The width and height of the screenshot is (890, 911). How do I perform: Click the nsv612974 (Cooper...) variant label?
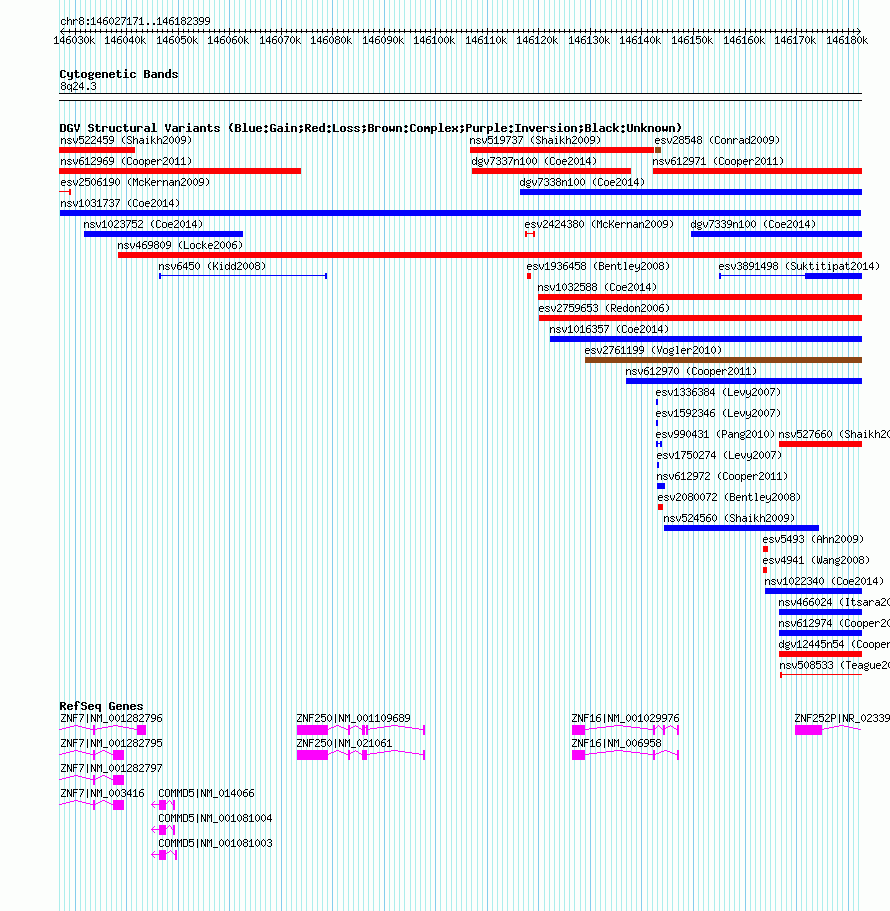[834, 623]
